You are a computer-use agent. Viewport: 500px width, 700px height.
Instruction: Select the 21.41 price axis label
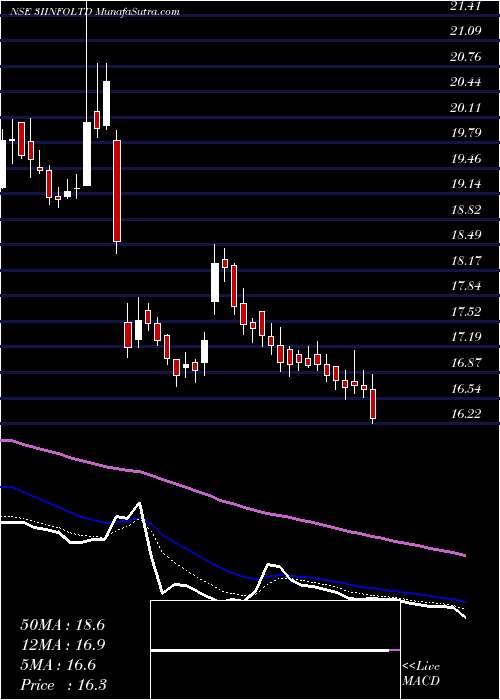pyautogui.click(x=468, y=6)
